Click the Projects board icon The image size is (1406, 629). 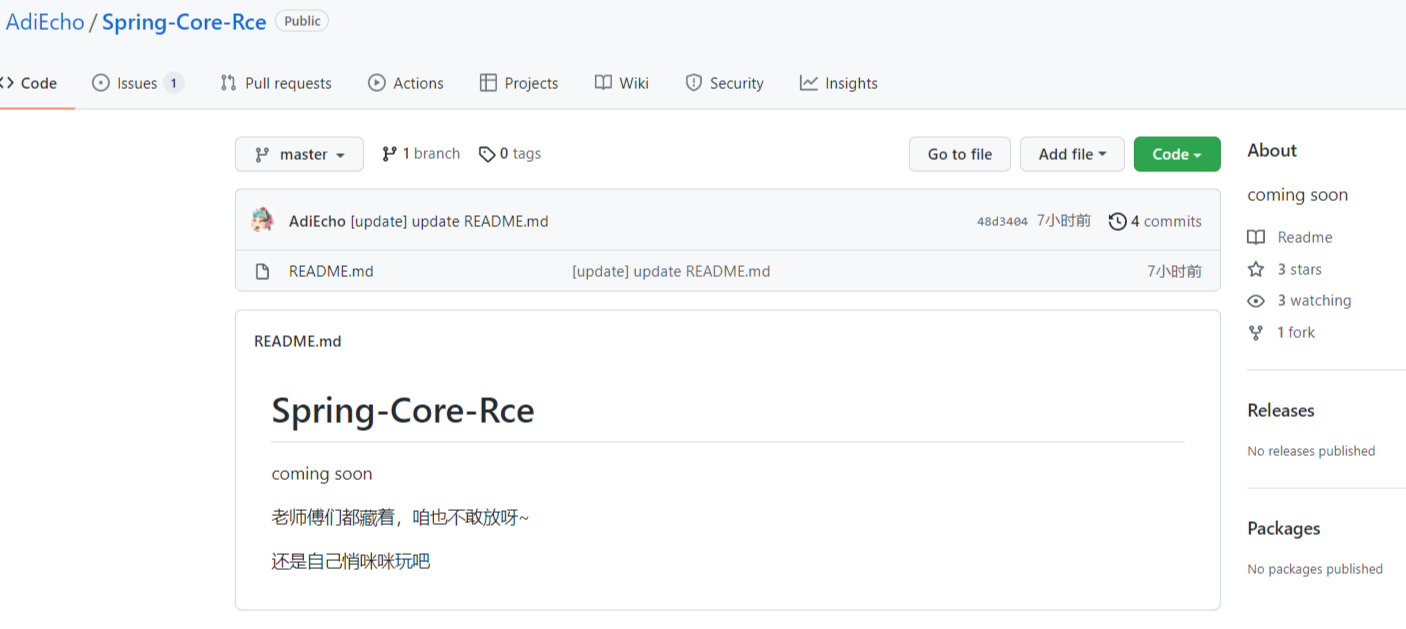click(488, 83)
